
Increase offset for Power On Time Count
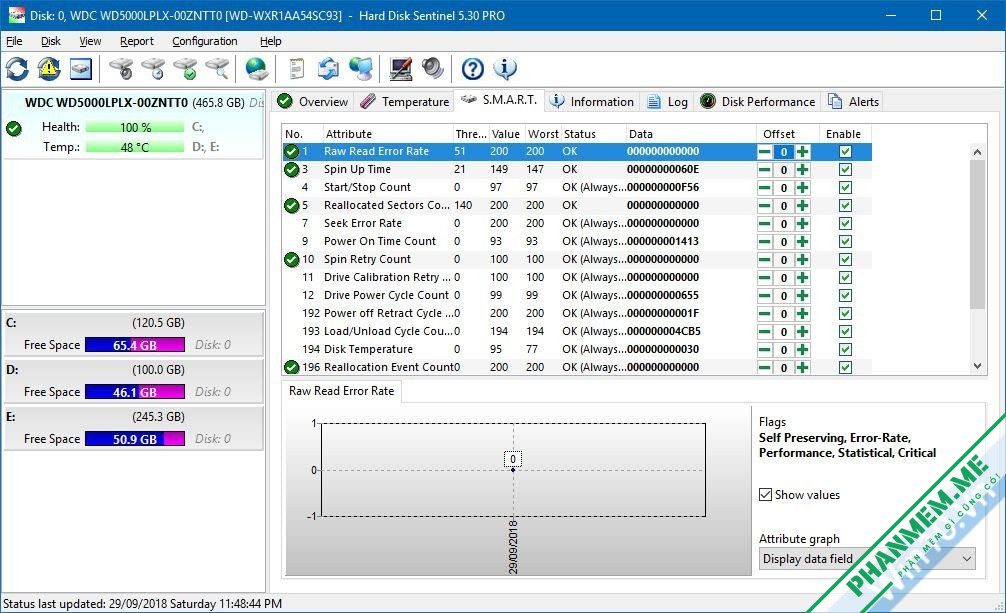(x=802, y=241)
